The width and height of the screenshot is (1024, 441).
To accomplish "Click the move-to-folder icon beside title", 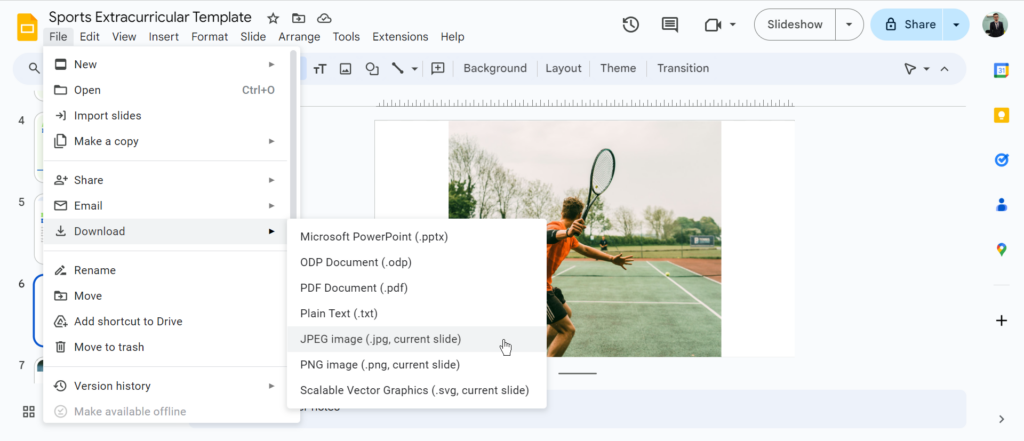I will tap(299, 18).
